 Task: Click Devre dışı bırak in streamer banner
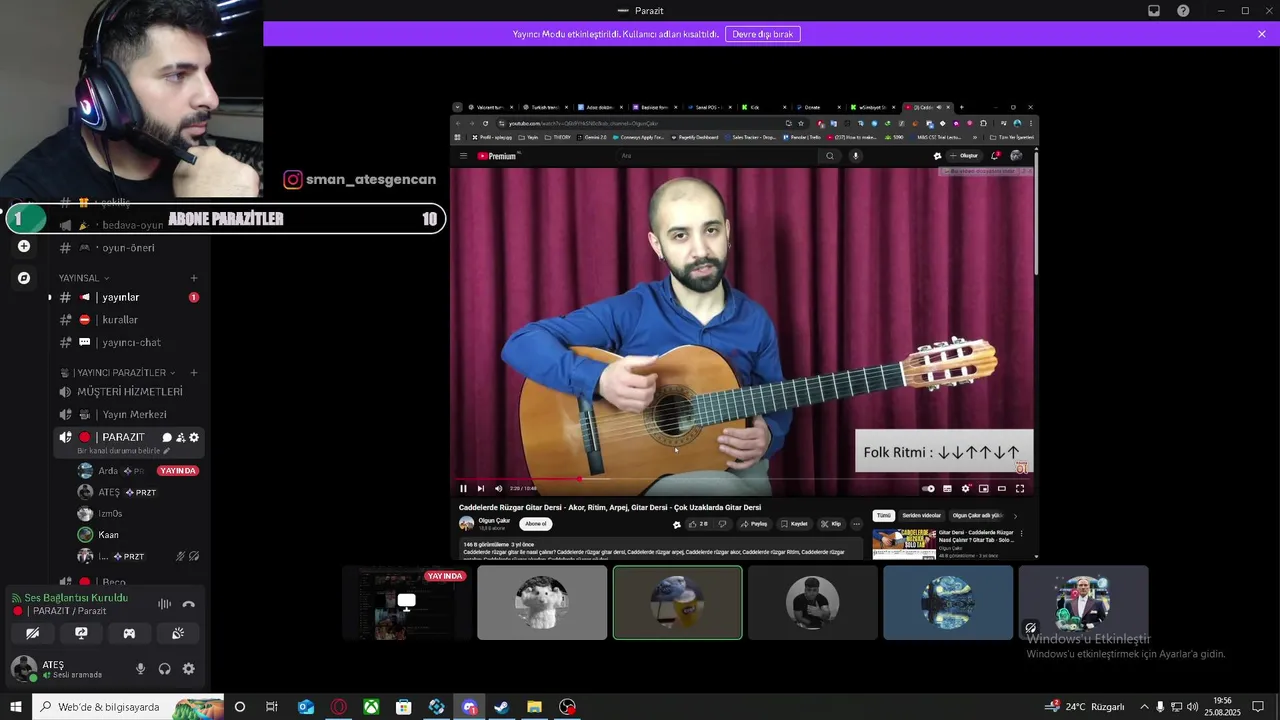(x=763, y=34)
